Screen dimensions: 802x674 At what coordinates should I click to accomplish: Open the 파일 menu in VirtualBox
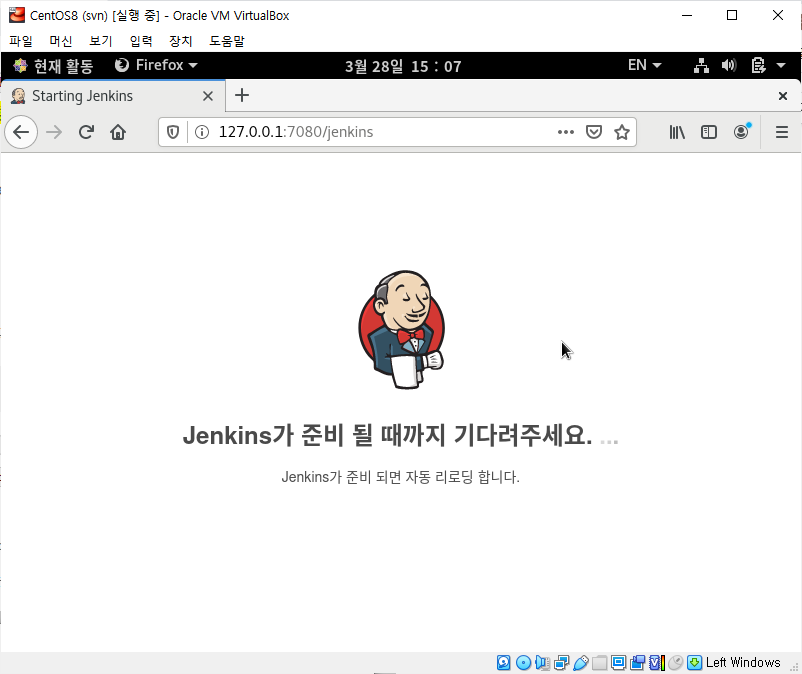click(20, 41)
